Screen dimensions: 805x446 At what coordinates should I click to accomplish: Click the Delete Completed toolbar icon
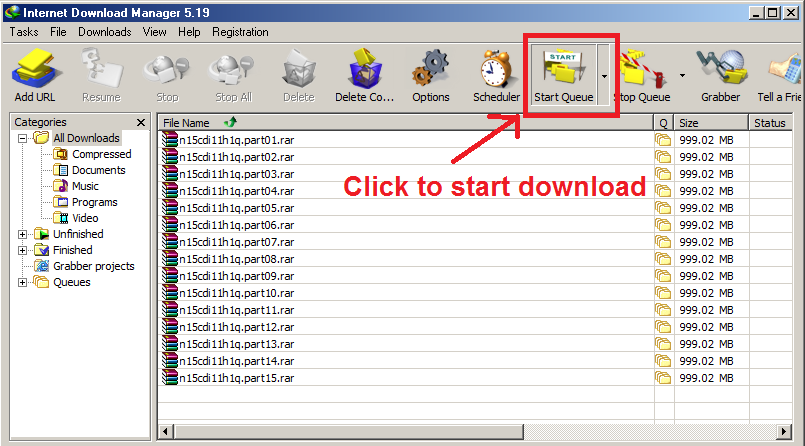pyautogui.click(x=365, y=68)
